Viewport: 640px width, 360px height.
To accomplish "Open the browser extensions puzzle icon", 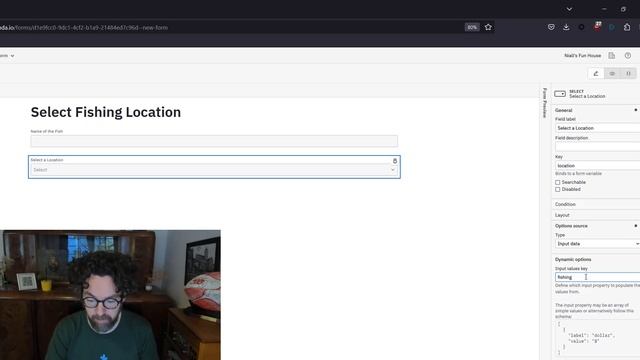I will tap(627, 27).
